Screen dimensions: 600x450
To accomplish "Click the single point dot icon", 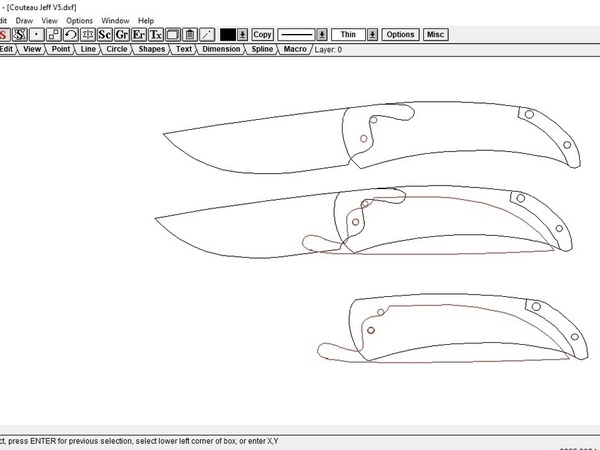I will [37, 34].
